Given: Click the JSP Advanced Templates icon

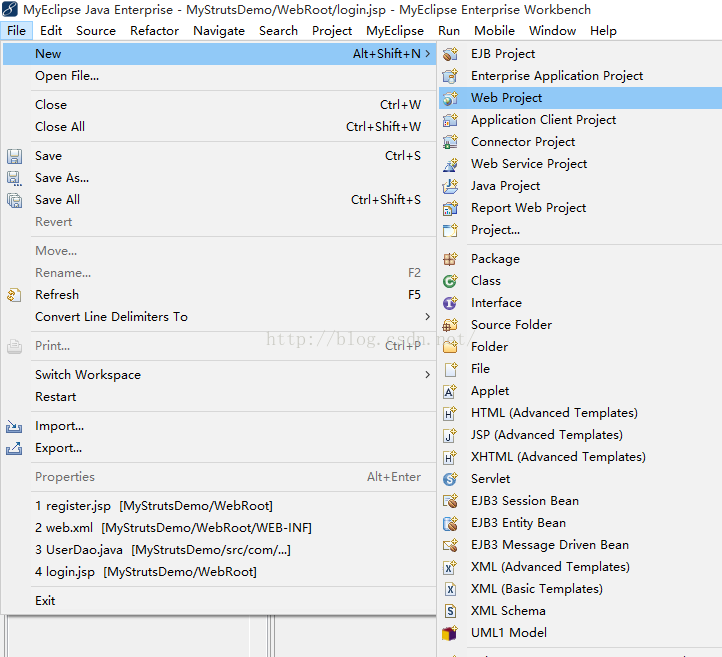Looking at the screenshot, I should point(450,435).
